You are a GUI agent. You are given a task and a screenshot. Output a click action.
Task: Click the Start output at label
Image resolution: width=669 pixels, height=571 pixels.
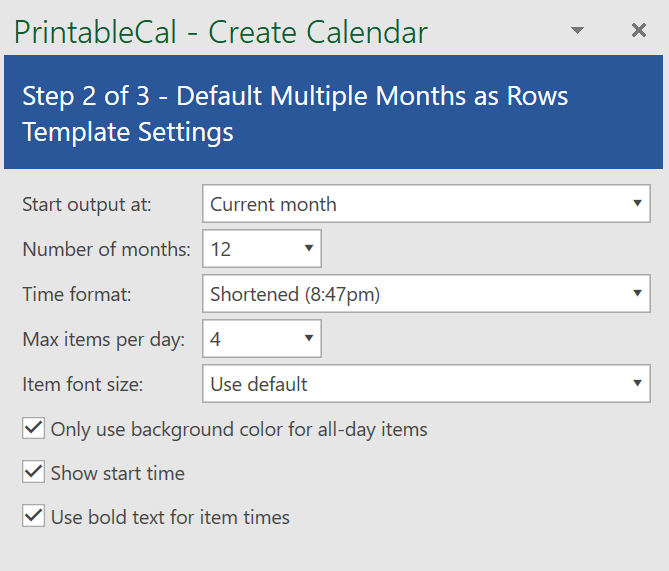pyautogui.click(x=87, y=204)
